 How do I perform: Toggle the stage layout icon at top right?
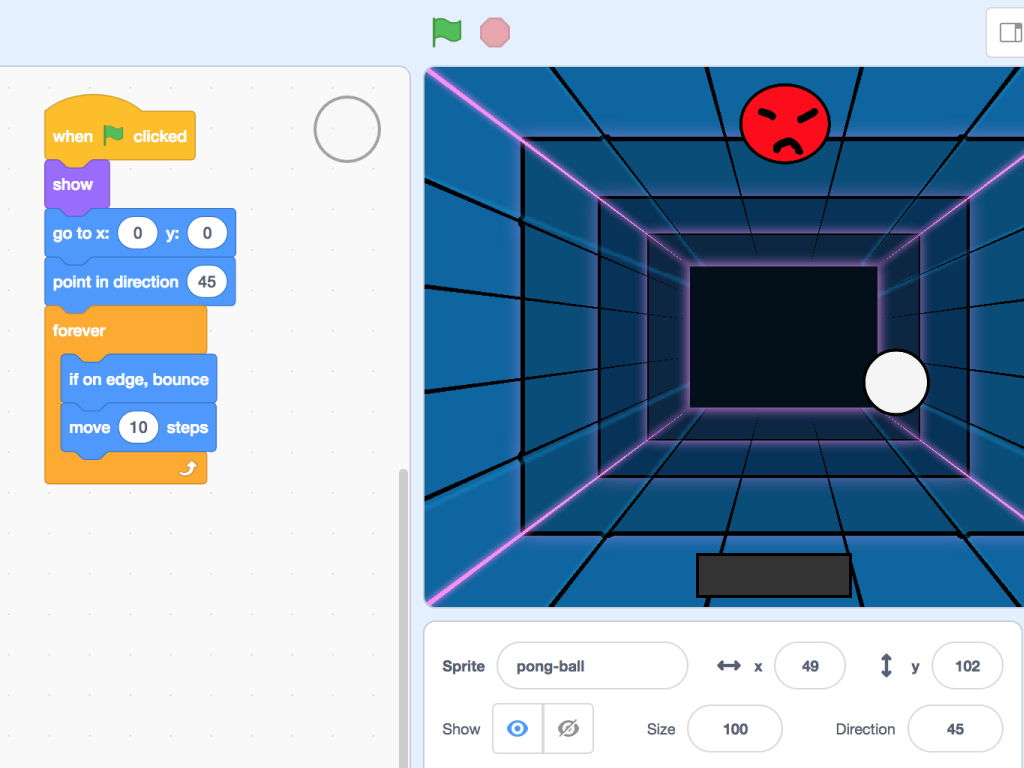pos(1010,32)
